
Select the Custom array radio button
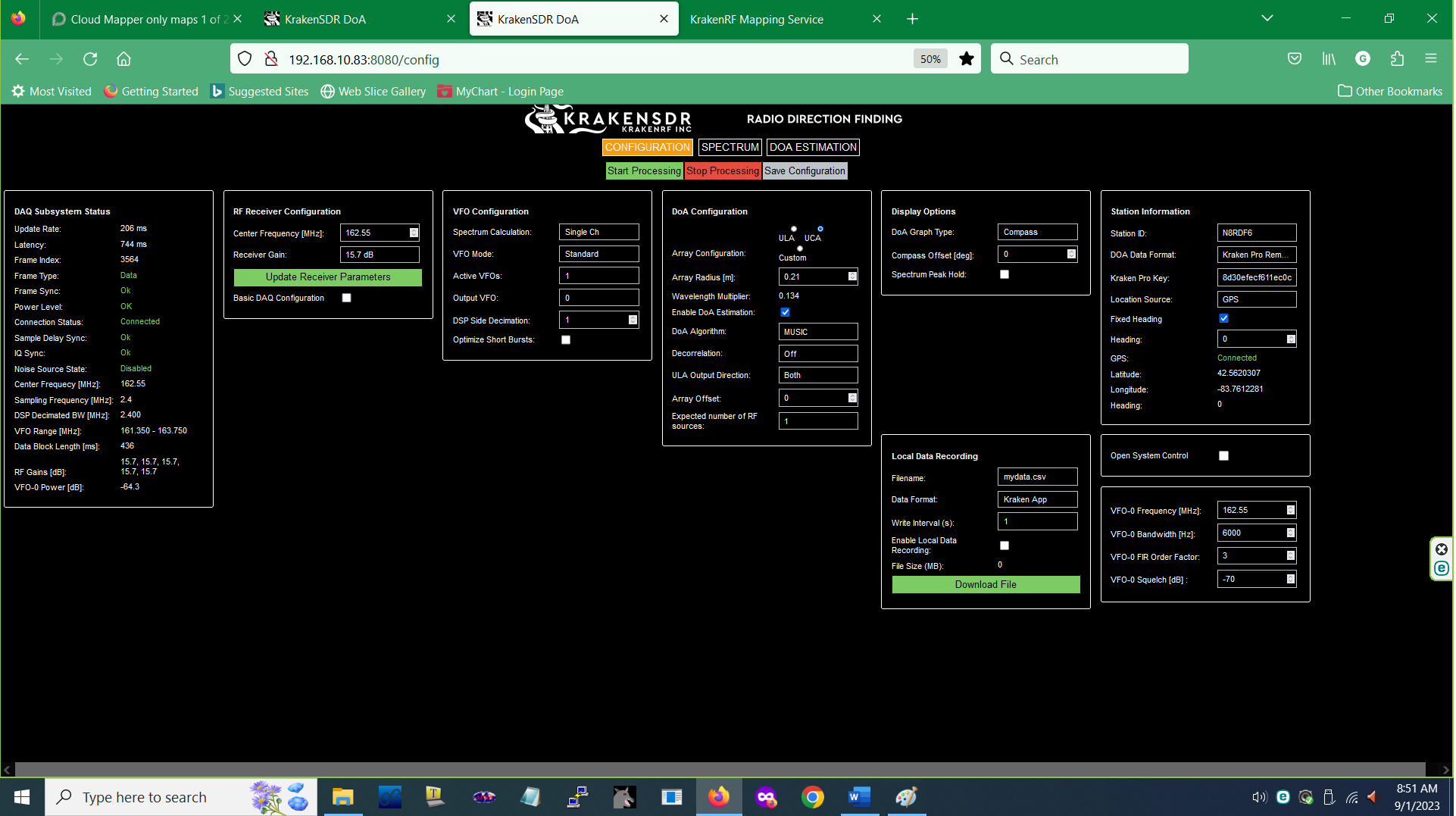800,249
